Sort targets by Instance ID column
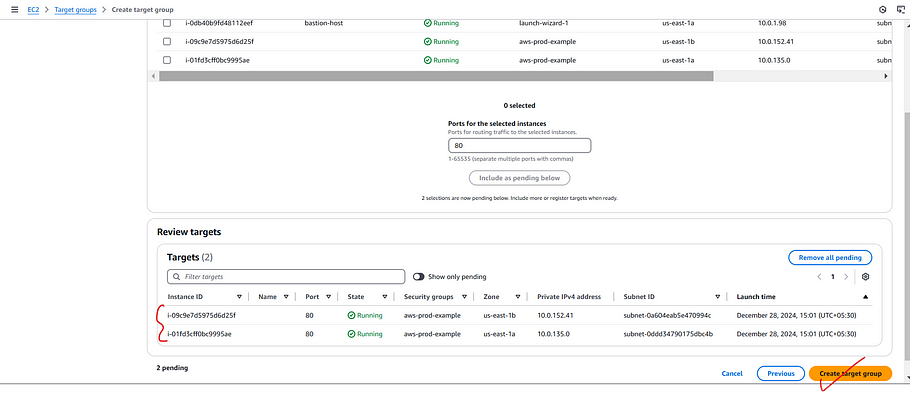This screenshot has height=393, width=910. pyautogui.click(x=239, y=297)
